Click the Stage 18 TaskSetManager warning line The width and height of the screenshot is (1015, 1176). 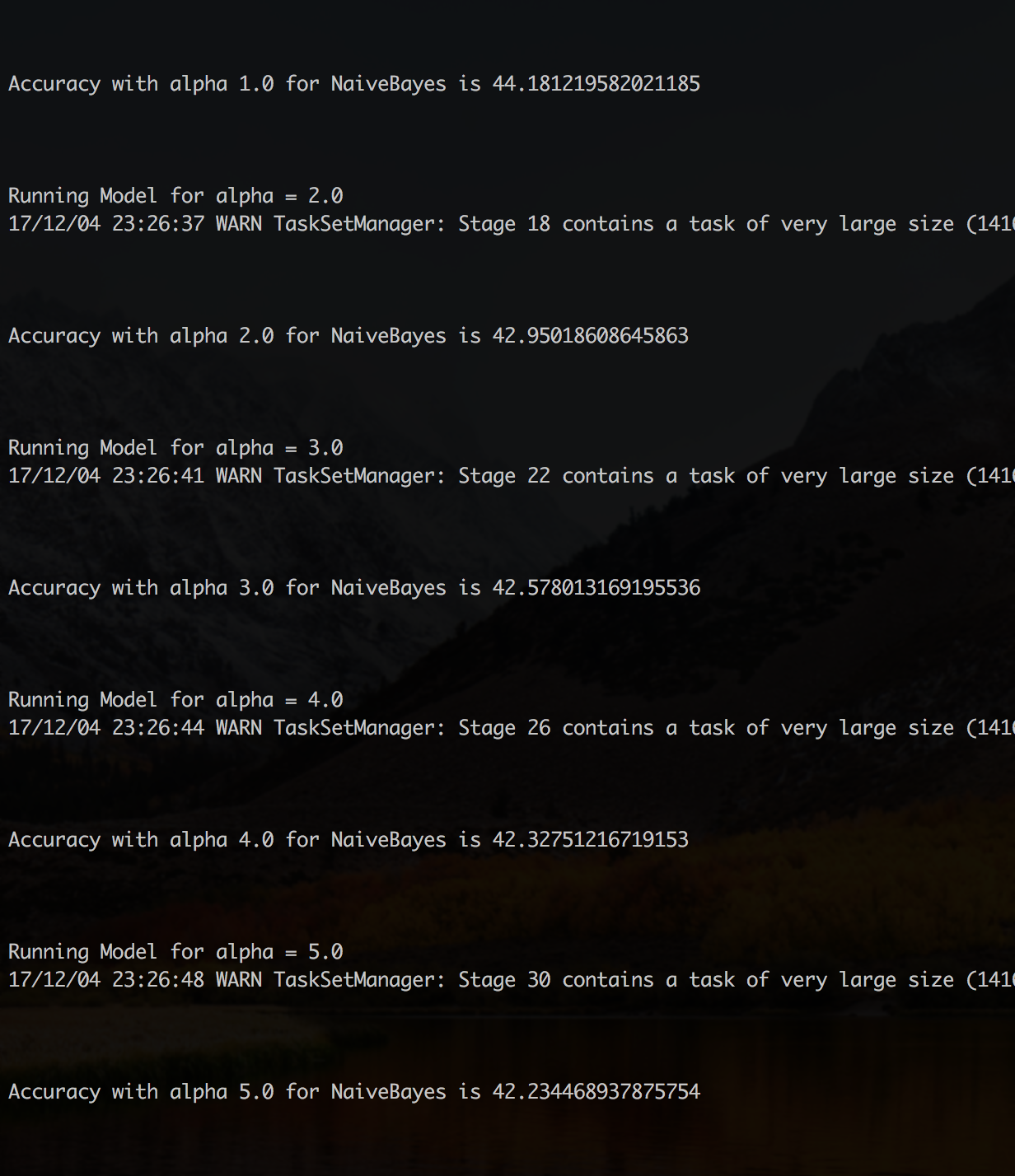tap(512, 224)
